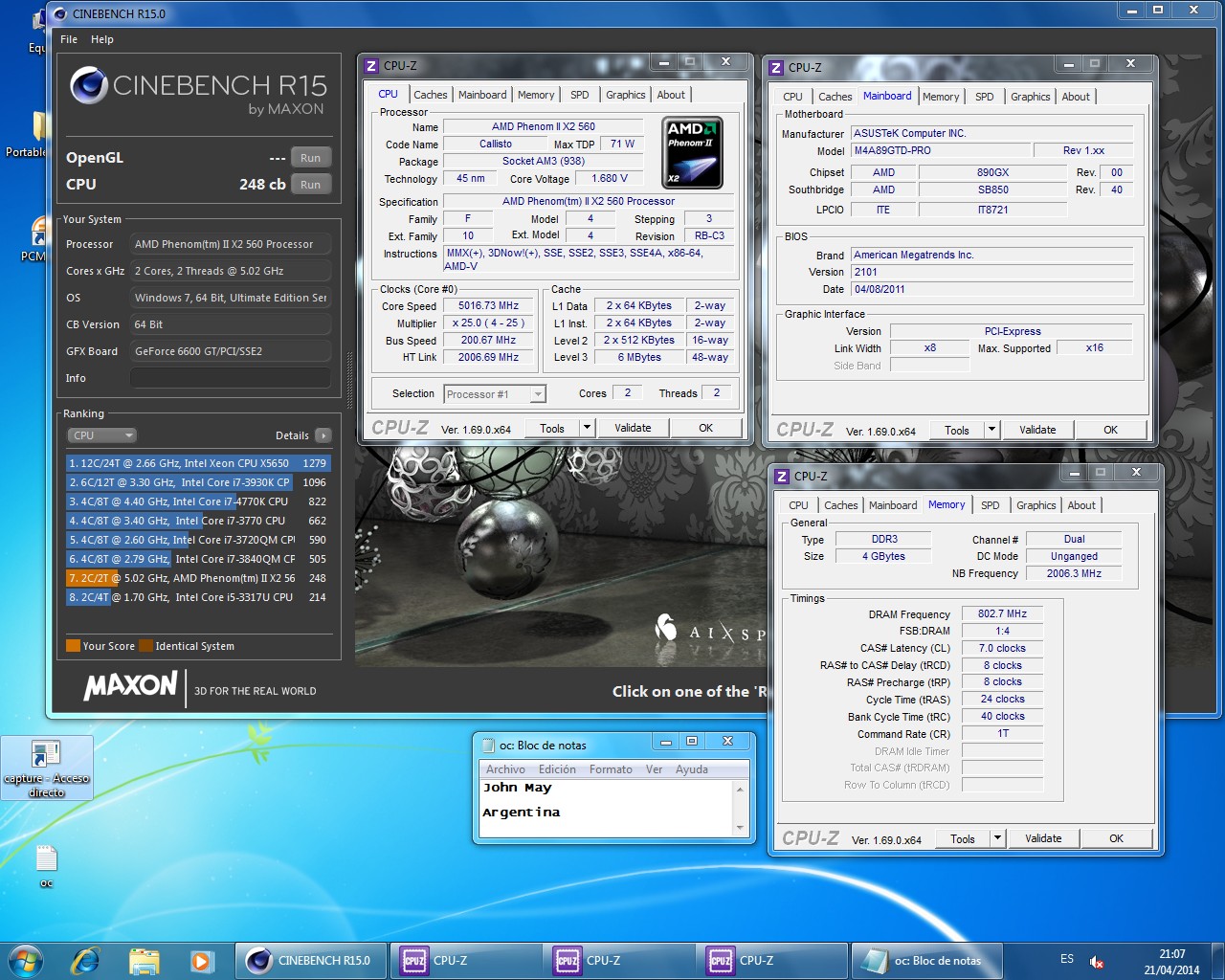Switch to first CPU-Z taskbar button
The height and width of the screenshot is (980, 1225).
coord(466,960)
